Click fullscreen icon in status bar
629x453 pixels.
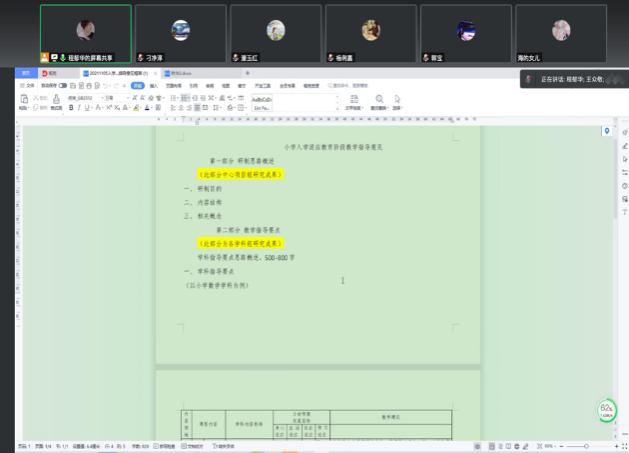pyautogui.click(x=624, y=446)
